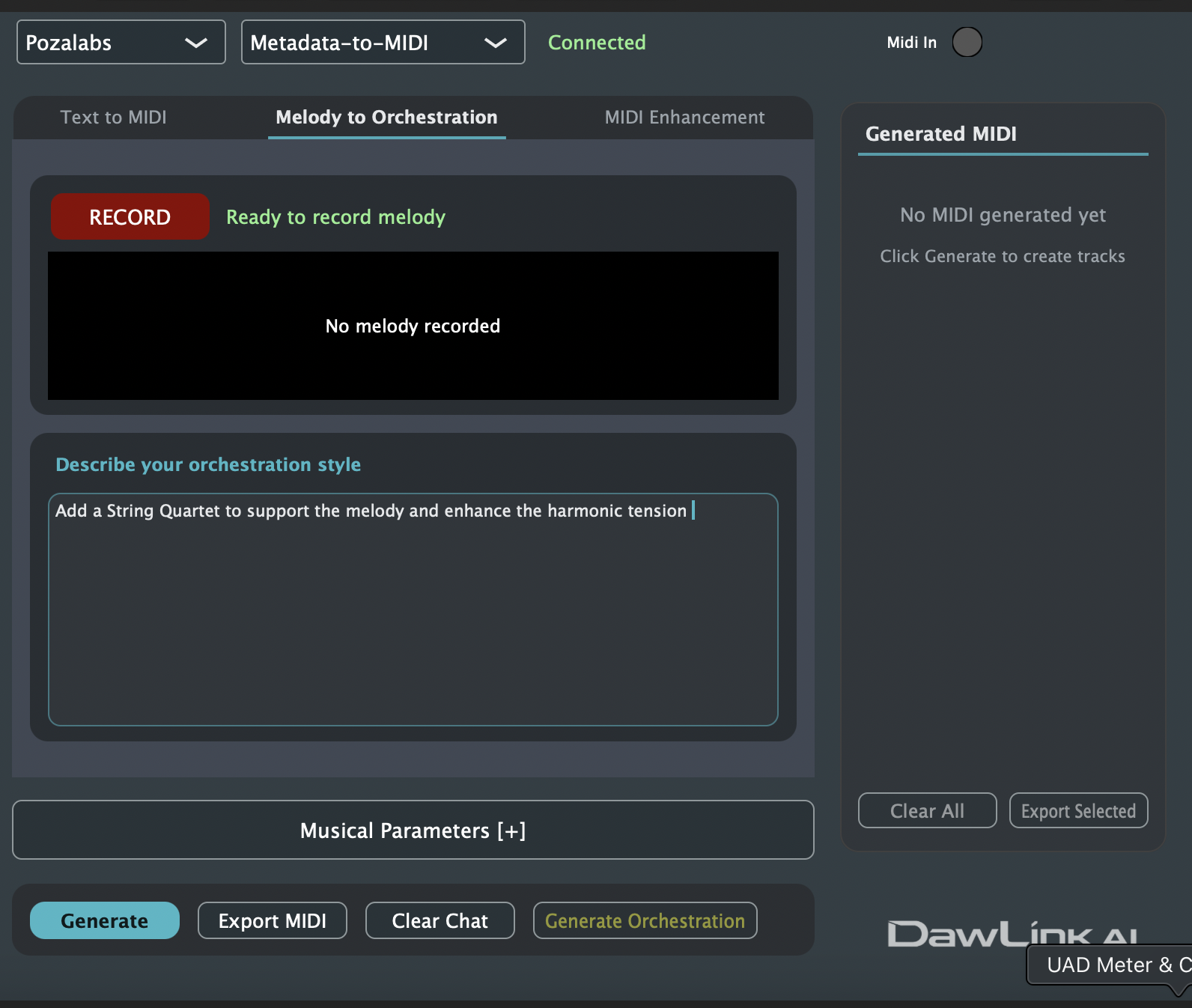The height and width of the screenshot is (1008, 1192).
Task: Click the UAD Meter tooltip
Action: 1110,965
